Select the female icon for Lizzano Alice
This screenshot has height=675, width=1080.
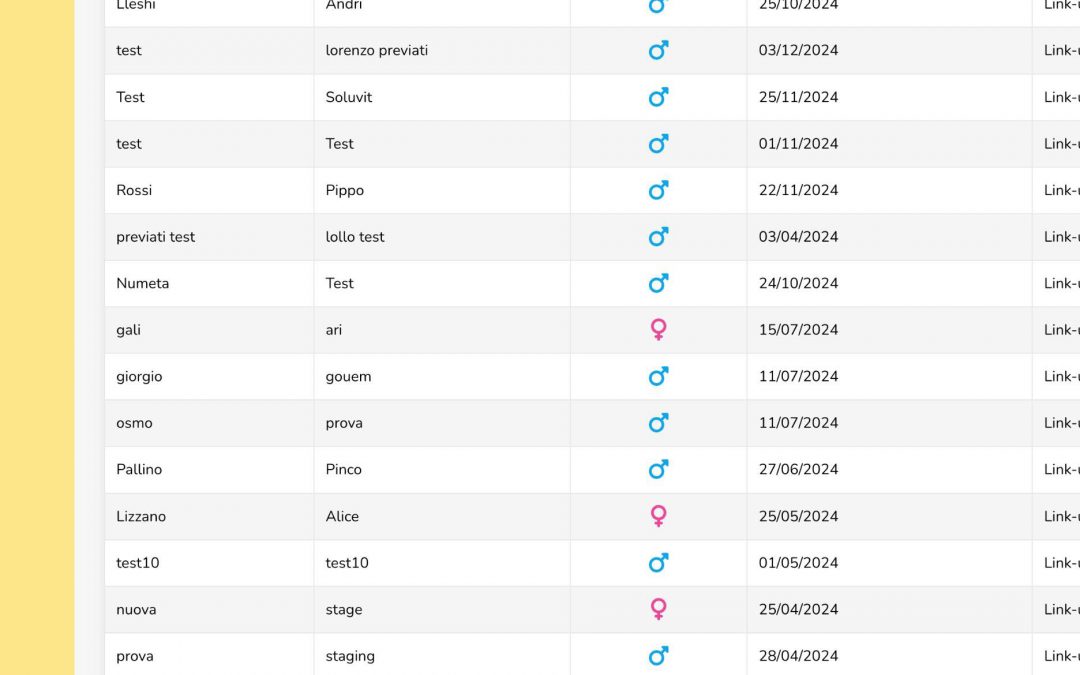click(x=658, y=516)
